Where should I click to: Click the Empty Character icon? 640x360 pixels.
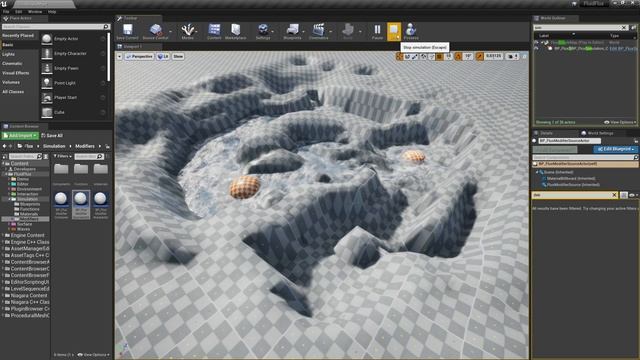coord(47,53)
